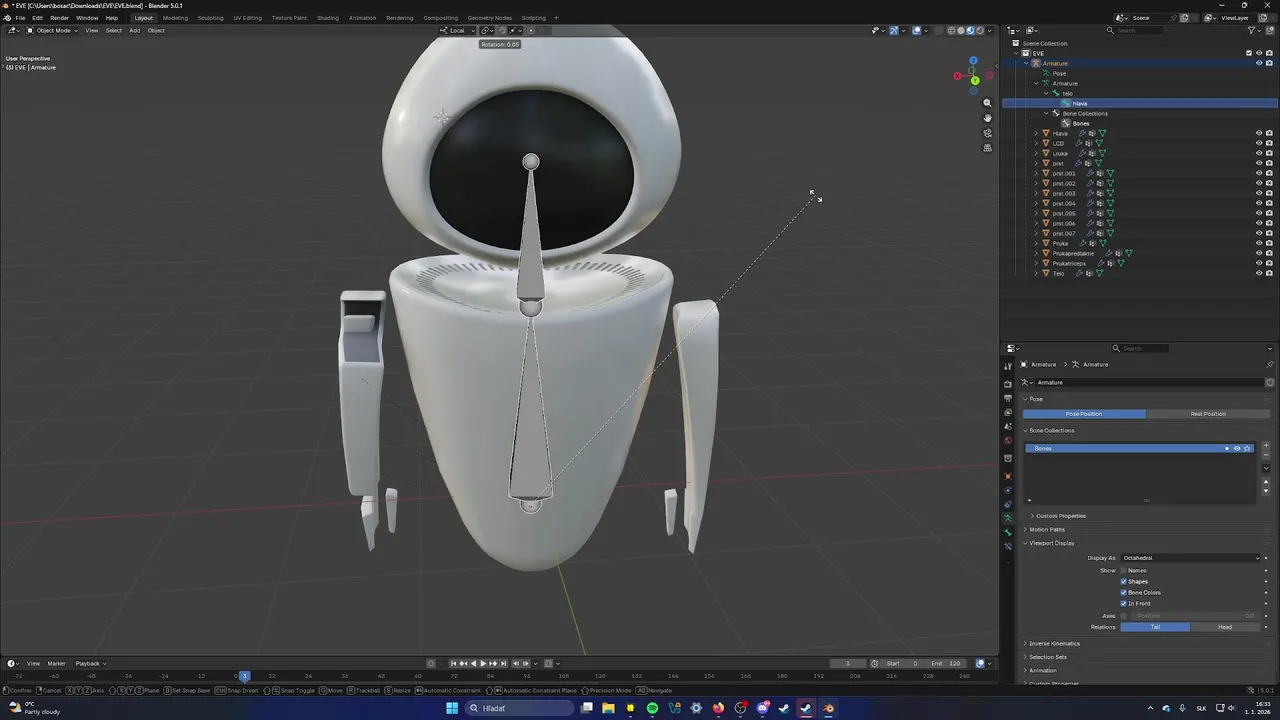Set Relations to Tail
The width and height of the screenshot is (1280, 720).
pyautogui.click(x=1155, y=627)
